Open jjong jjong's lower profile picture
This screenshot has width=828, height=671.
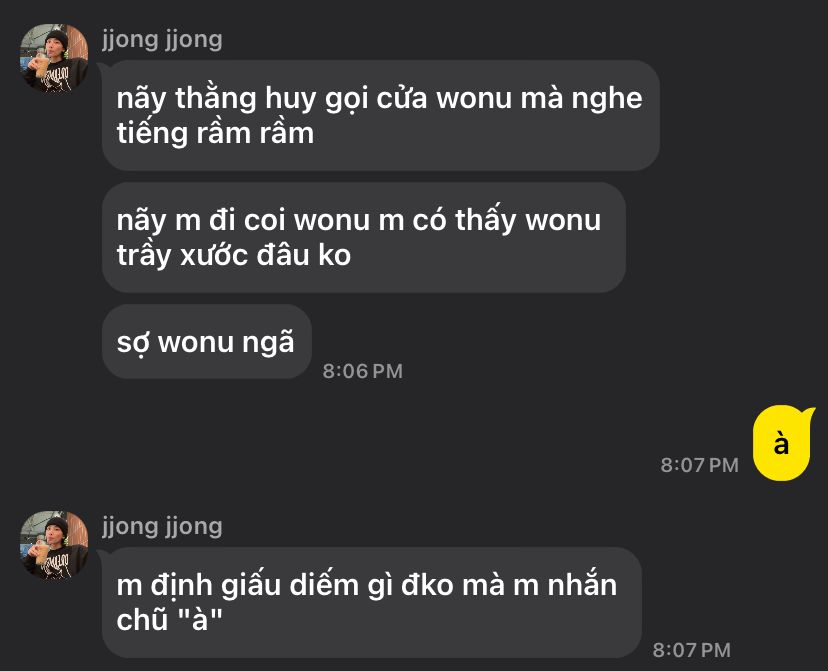pos(54,545)
